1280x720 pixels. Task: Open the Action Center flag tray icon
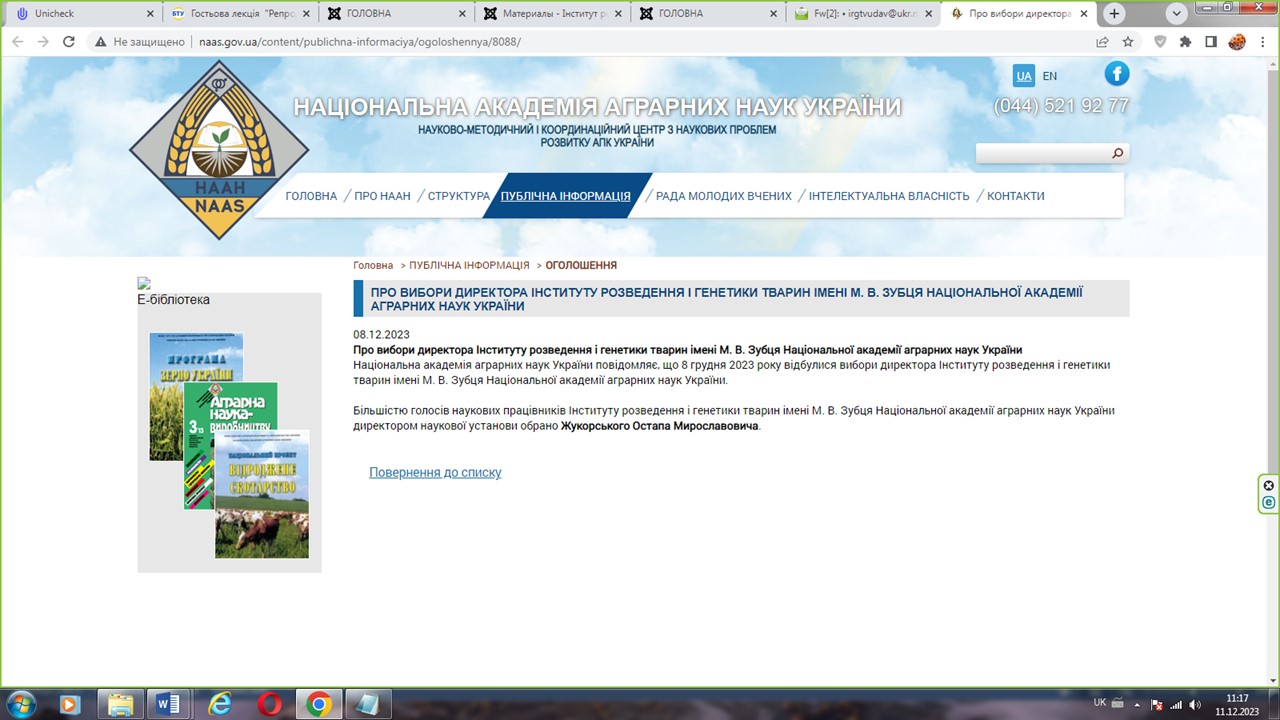pos(1156,704)
